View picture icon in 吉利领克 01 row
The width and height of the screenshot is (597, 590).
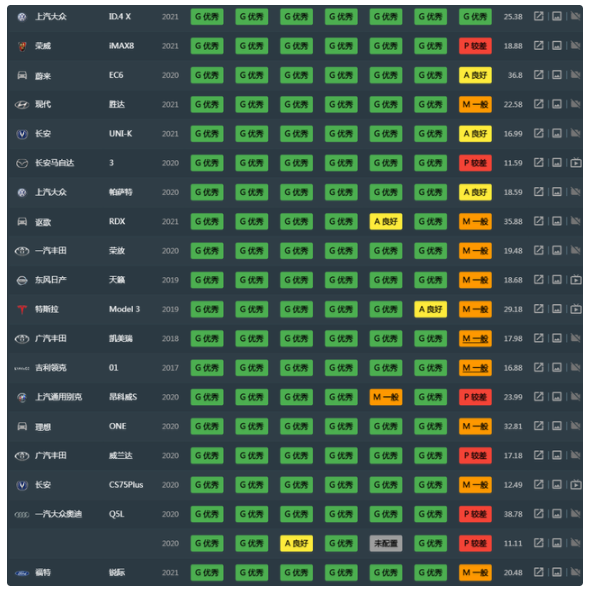(557, 368)
